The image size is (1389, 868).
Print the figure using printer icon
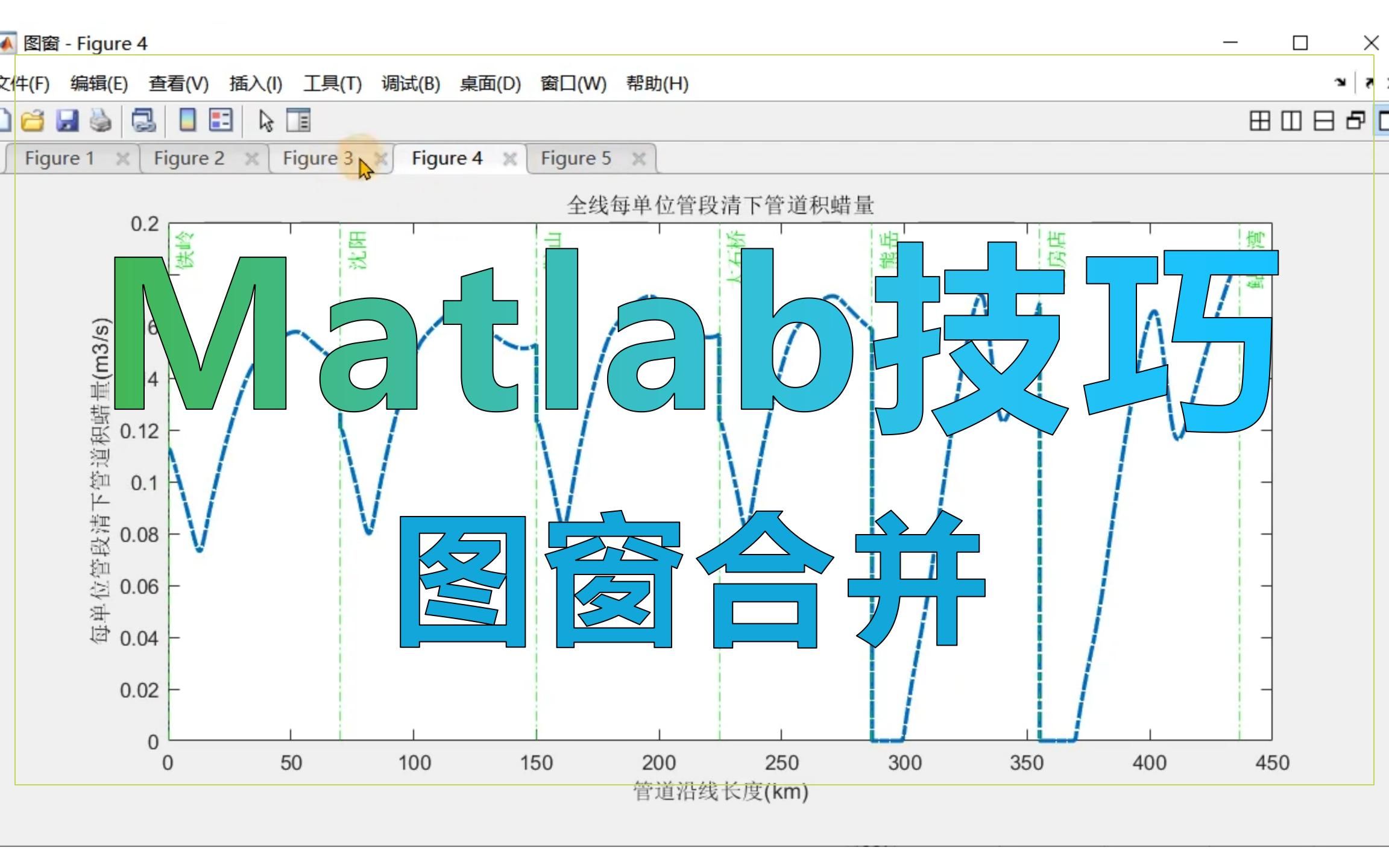(x=101, y=121)
